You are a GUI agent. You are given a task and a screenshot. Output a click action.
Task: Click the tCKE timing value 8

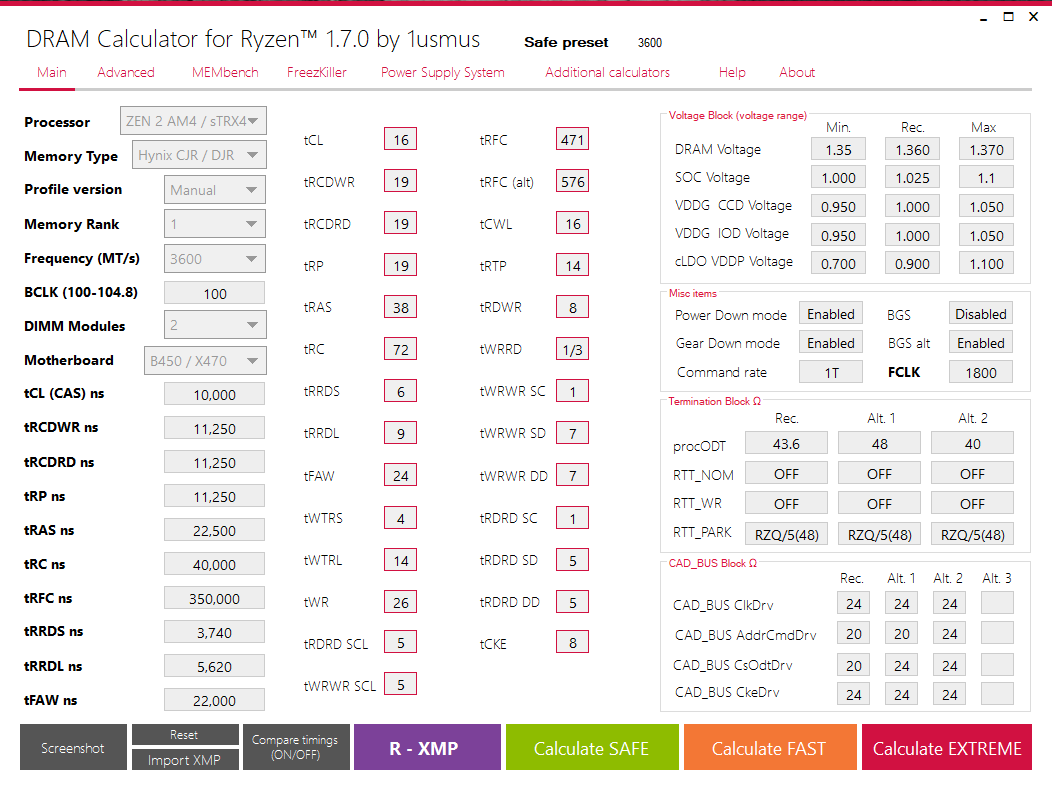(572, 642)
